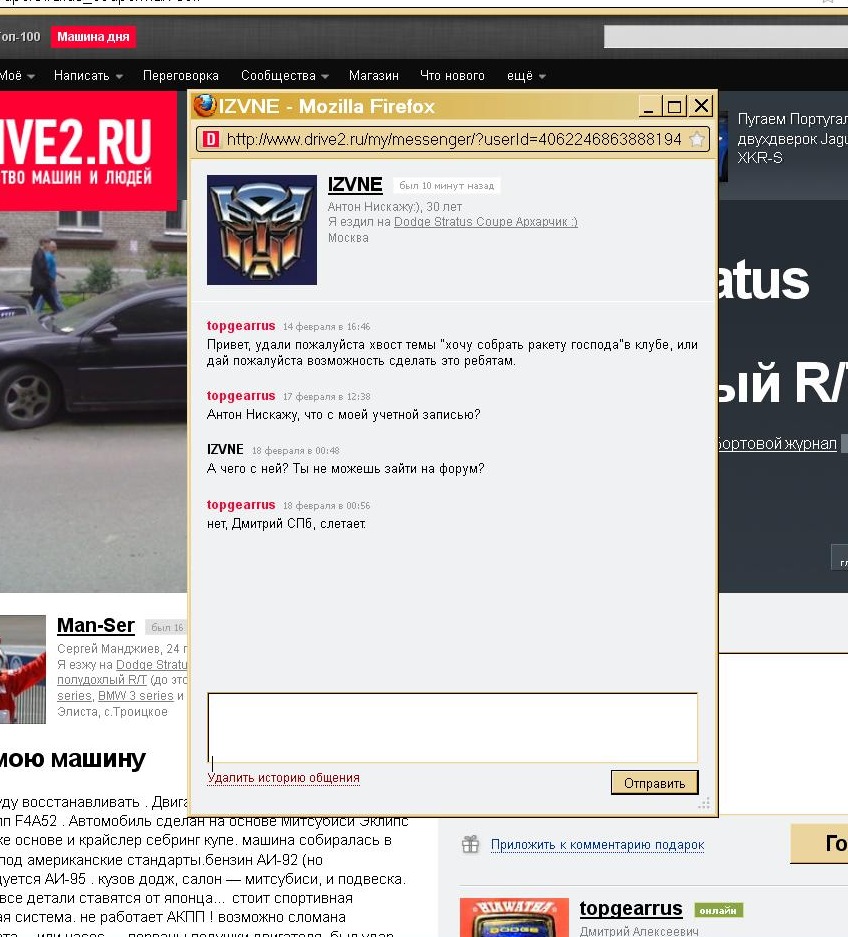Expand the ещё dropdown menu
The width and height of the screenshot is (848, 937).
[x=526, y=76]
